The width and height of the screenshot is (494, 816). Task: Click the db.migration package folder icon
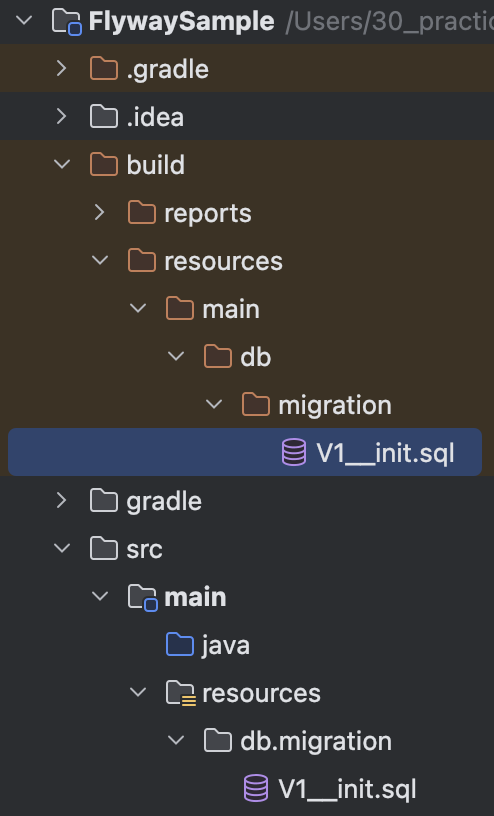(218, 741)
